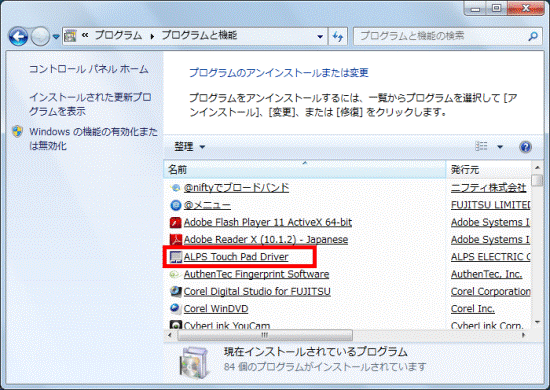
Task: Click publisher AuthenTec, Inc.
Action: click(x=487, y=274)
